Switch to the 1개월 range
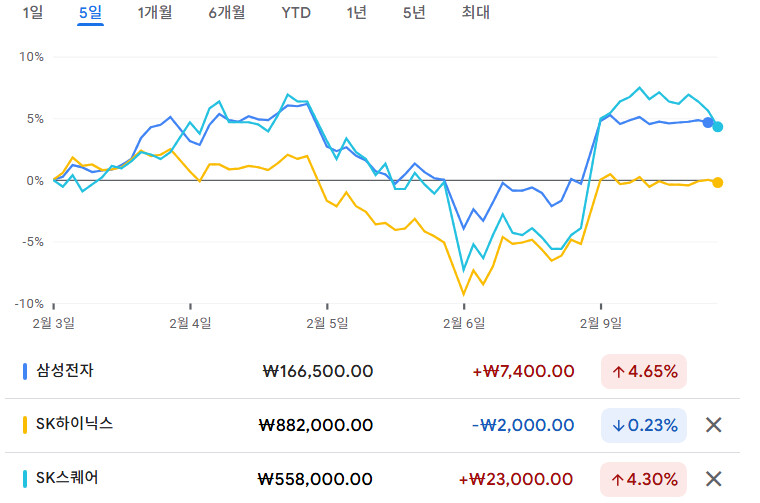 coord(155,13)
